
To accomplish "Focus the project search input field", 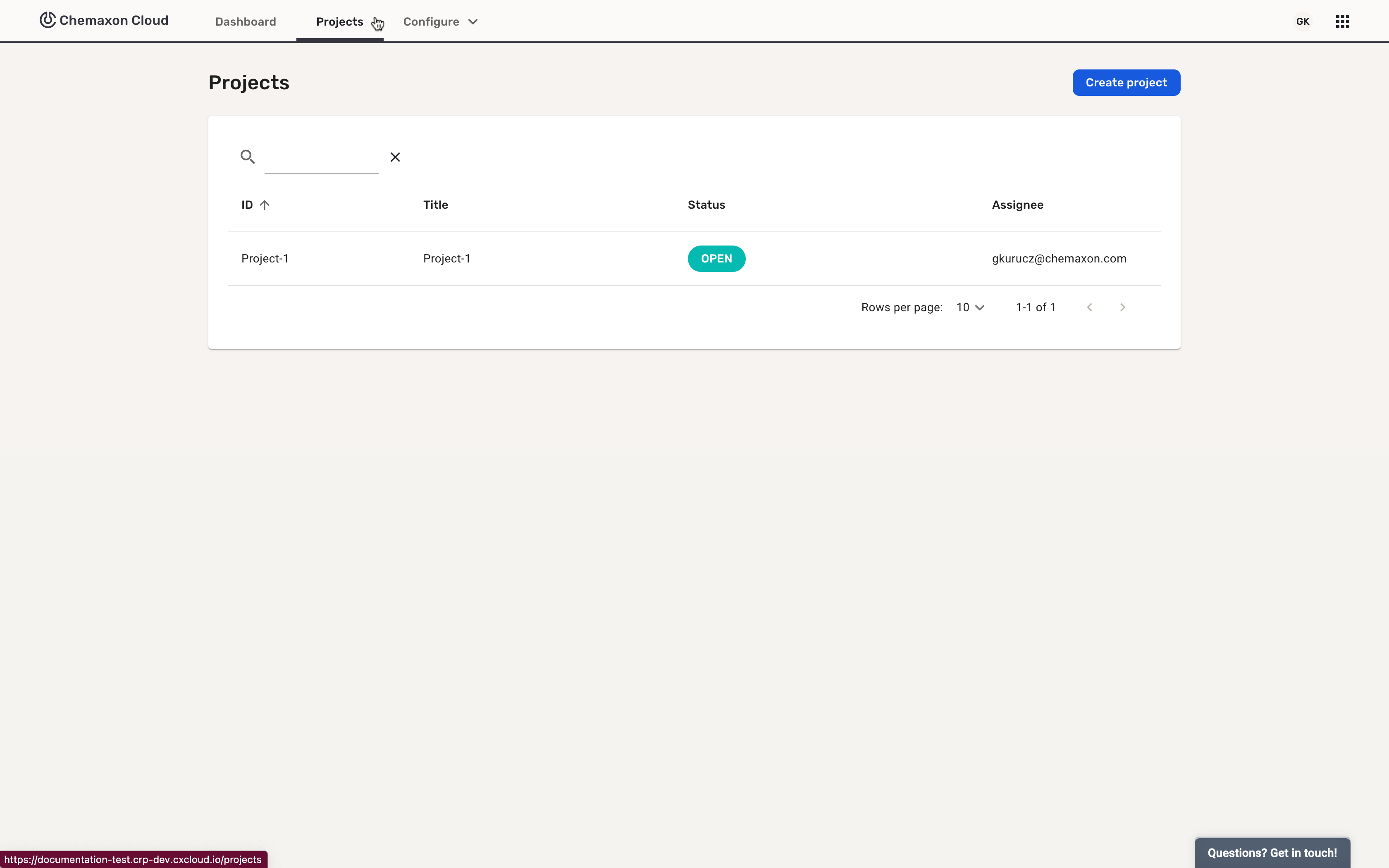I will click(322, 158).
